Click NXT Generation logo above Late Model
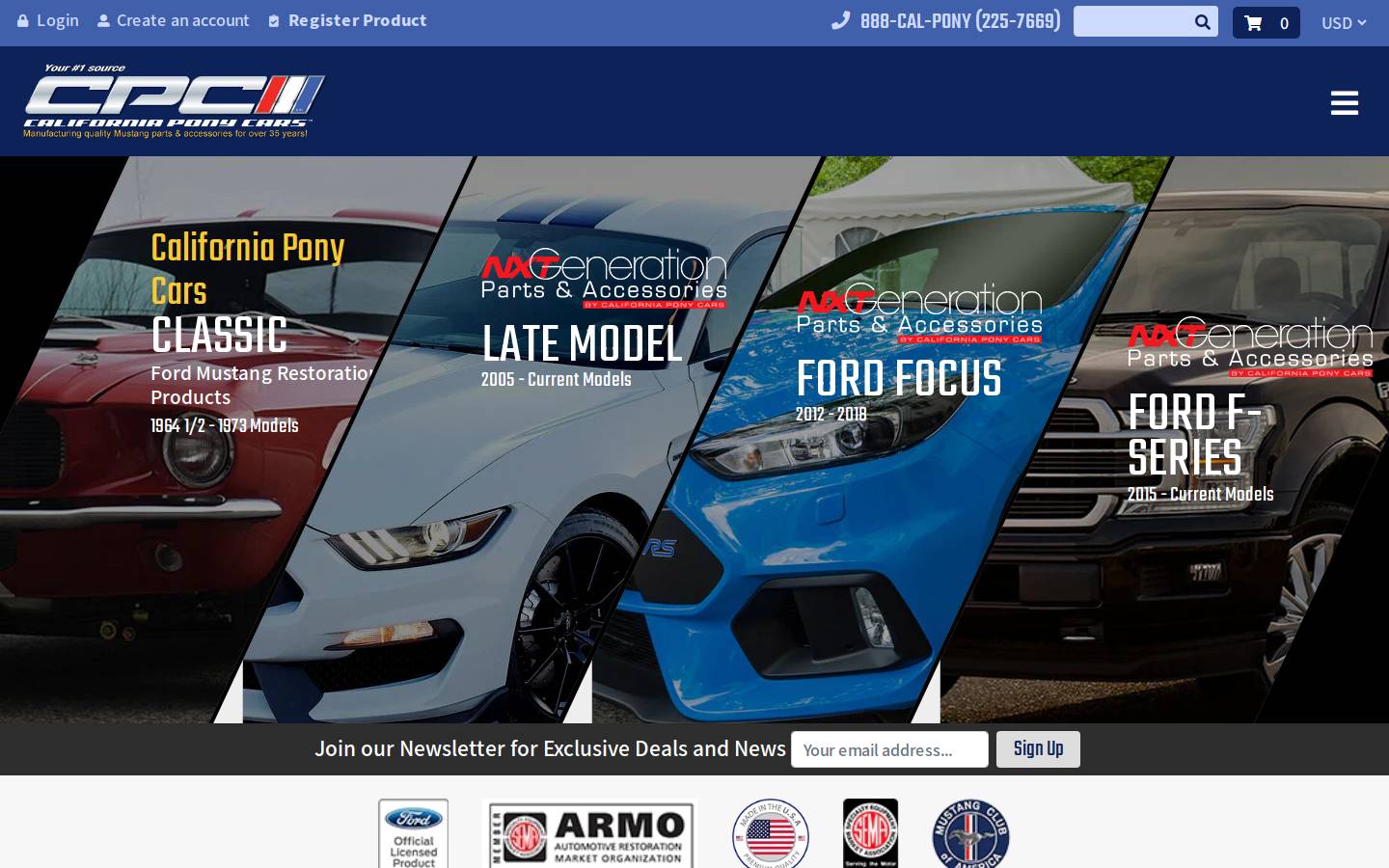The image size is (1389, 868). [604, 279]
